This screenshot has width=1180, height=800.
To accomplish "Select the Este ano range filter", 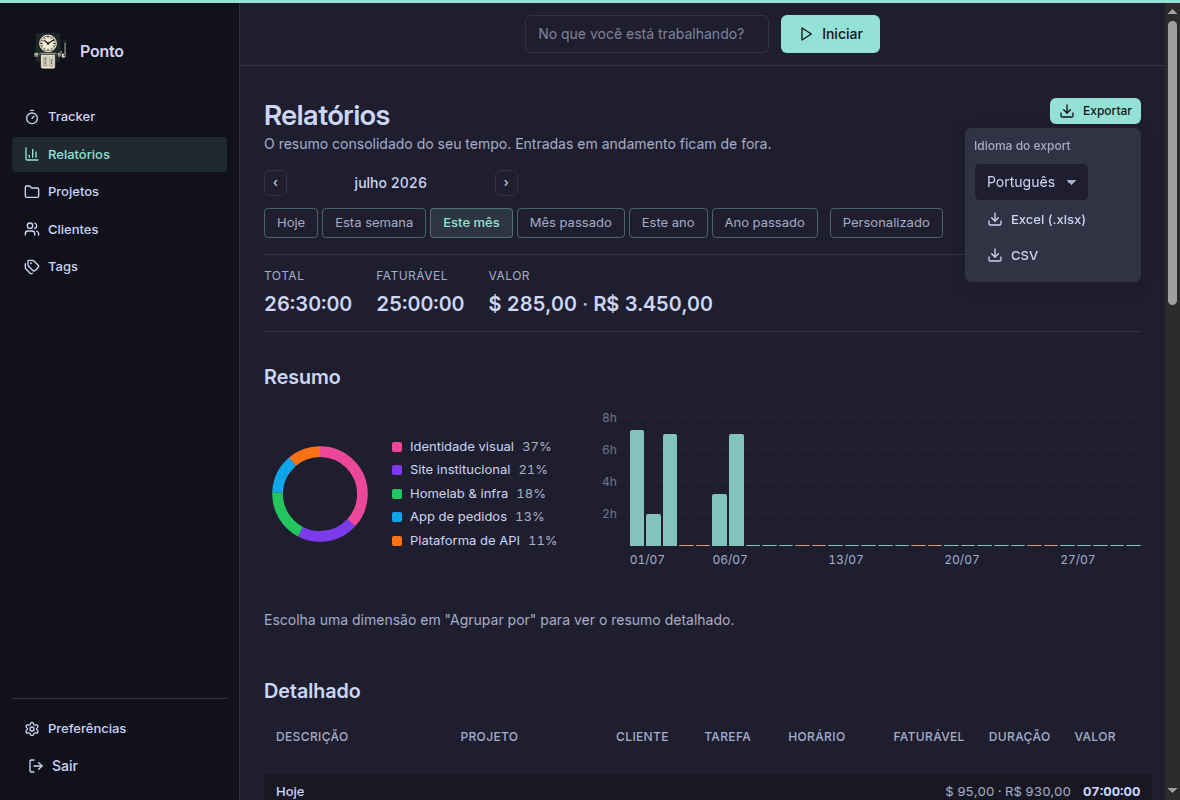I will (668, 223).
